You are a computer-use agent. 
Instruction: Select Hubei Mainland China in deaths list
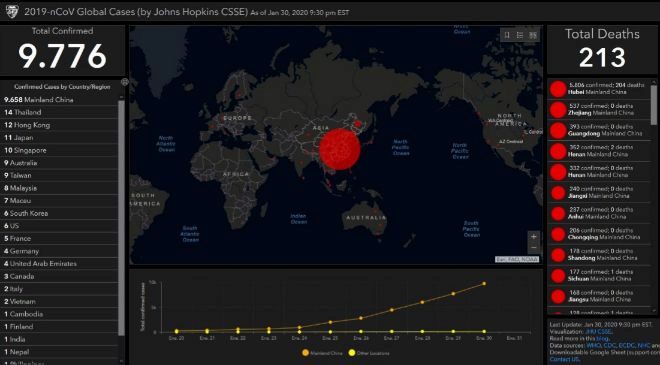599,89
